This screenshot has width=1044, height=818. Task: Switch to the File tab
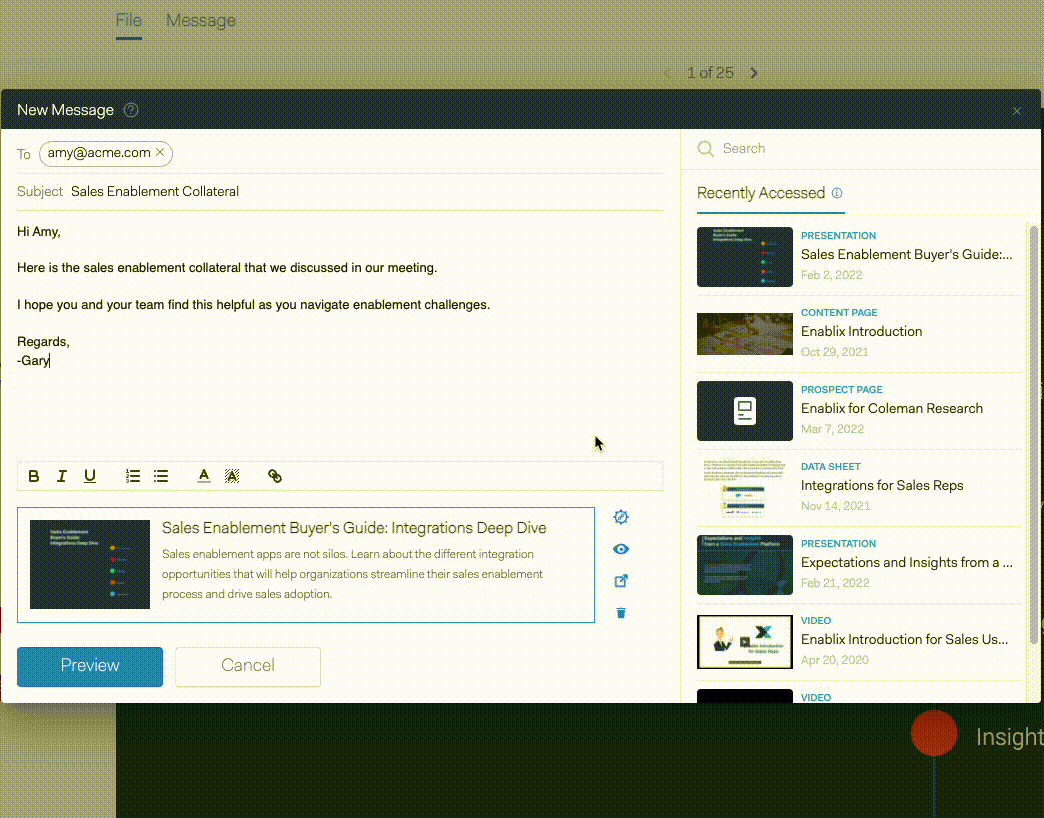point(129,21)
